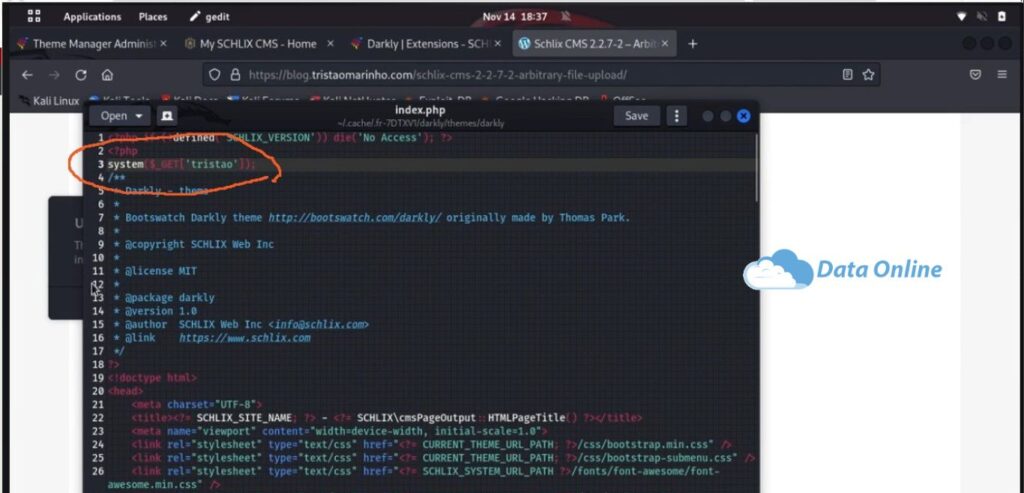Image resolution: width=1024 pixels, height=493 pixels.
Task: Click the muted volume icon in system tray
Action: pyautogui.click(x=982, y=17)
